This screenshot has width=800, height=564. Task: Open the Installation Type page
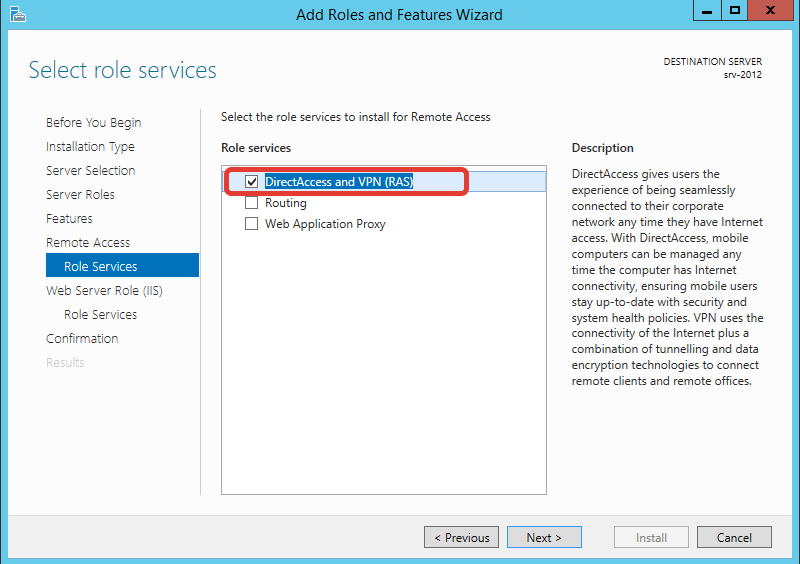90,146
